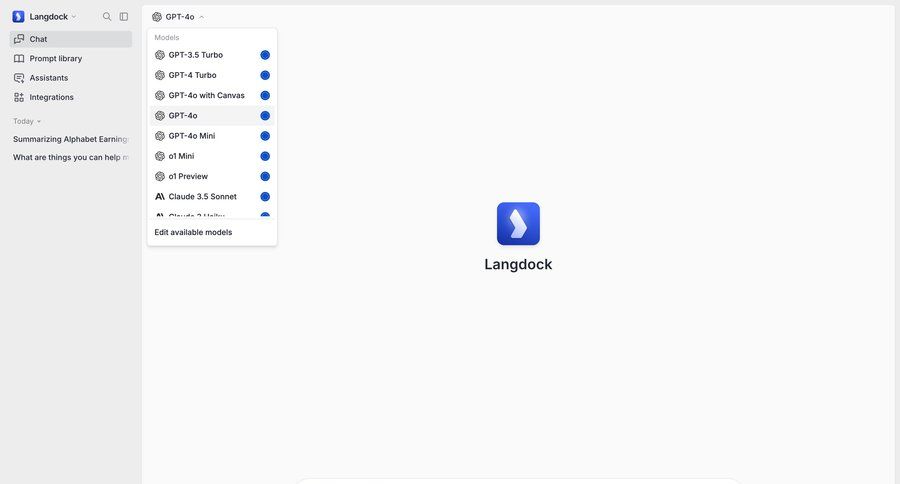900x484 pixels.
Task: Click the Langdock workspace logo icon
Action: click(18, 17)
